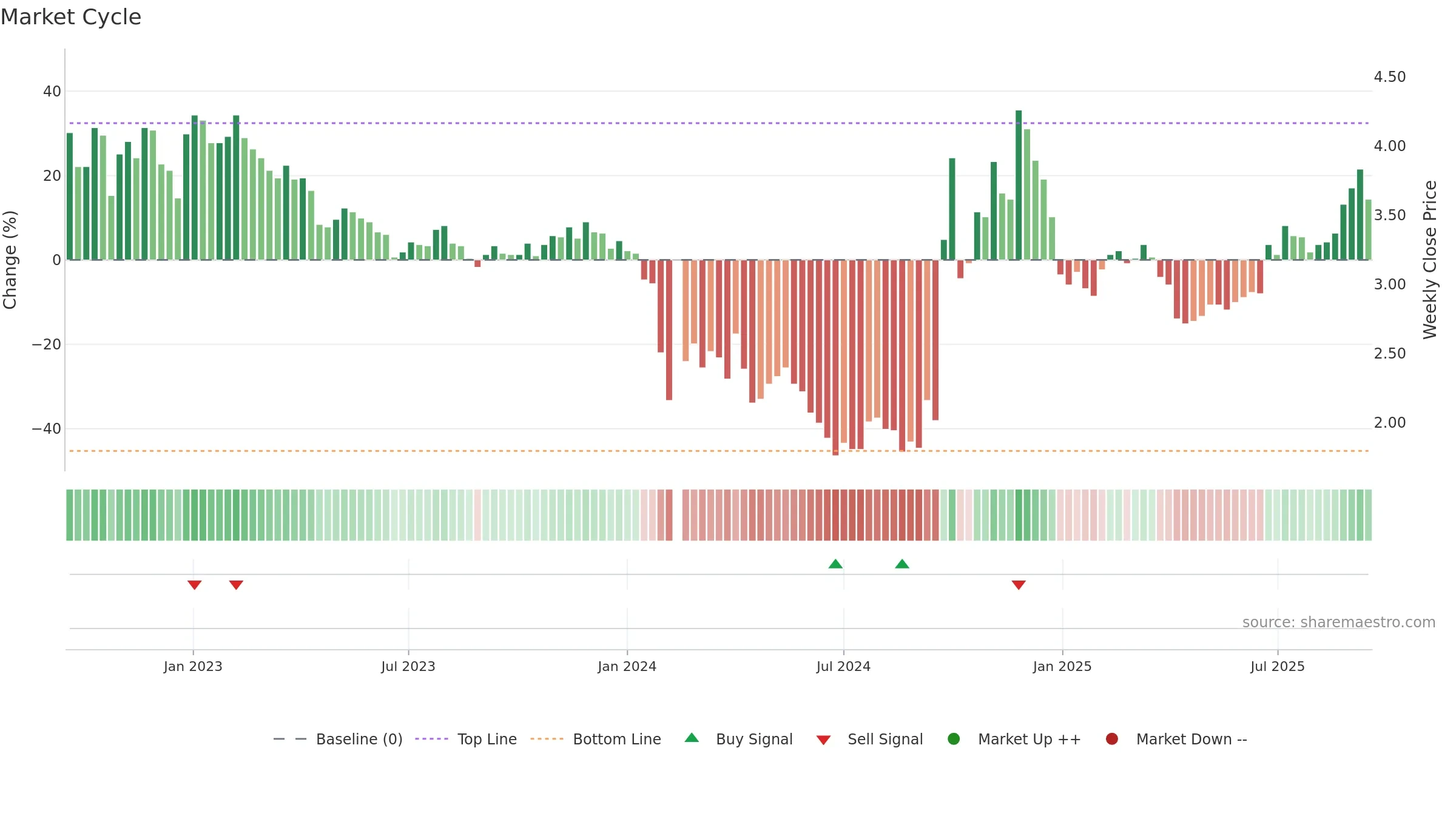Select the buy signal triangle at Jul 2024
This screenshot has width=1456, height=819.
(835, 564)
